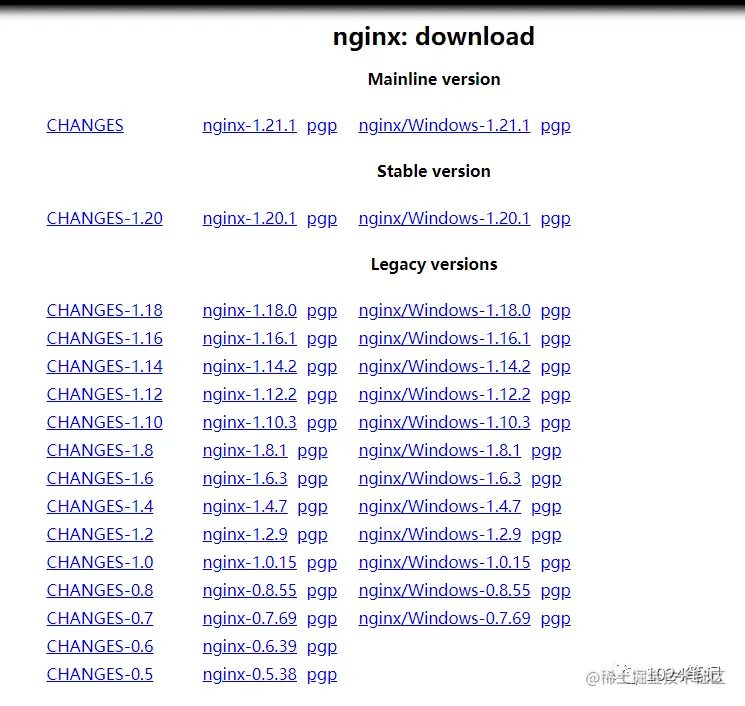The width and height of the screenshot is (745, 706).
Task: Open CHANGES-1.10 link
Action: point(105,422)
